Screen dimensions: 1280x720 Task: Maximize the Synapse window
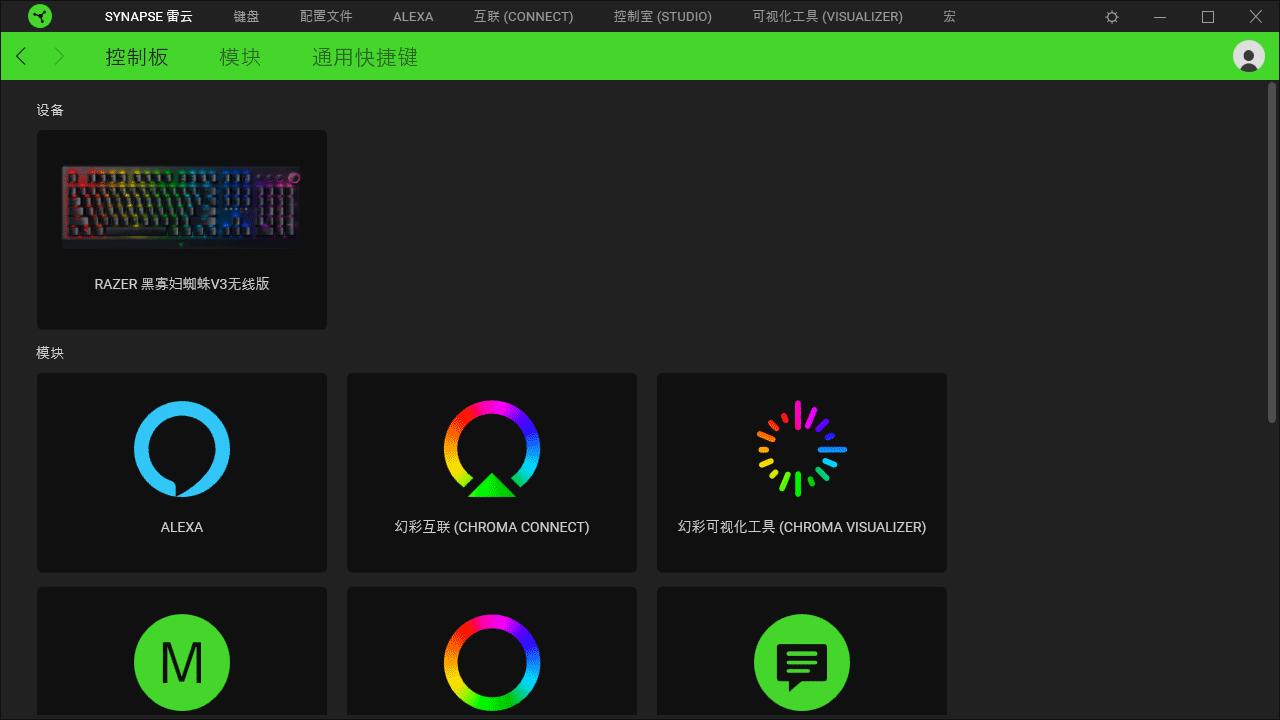1208,17
